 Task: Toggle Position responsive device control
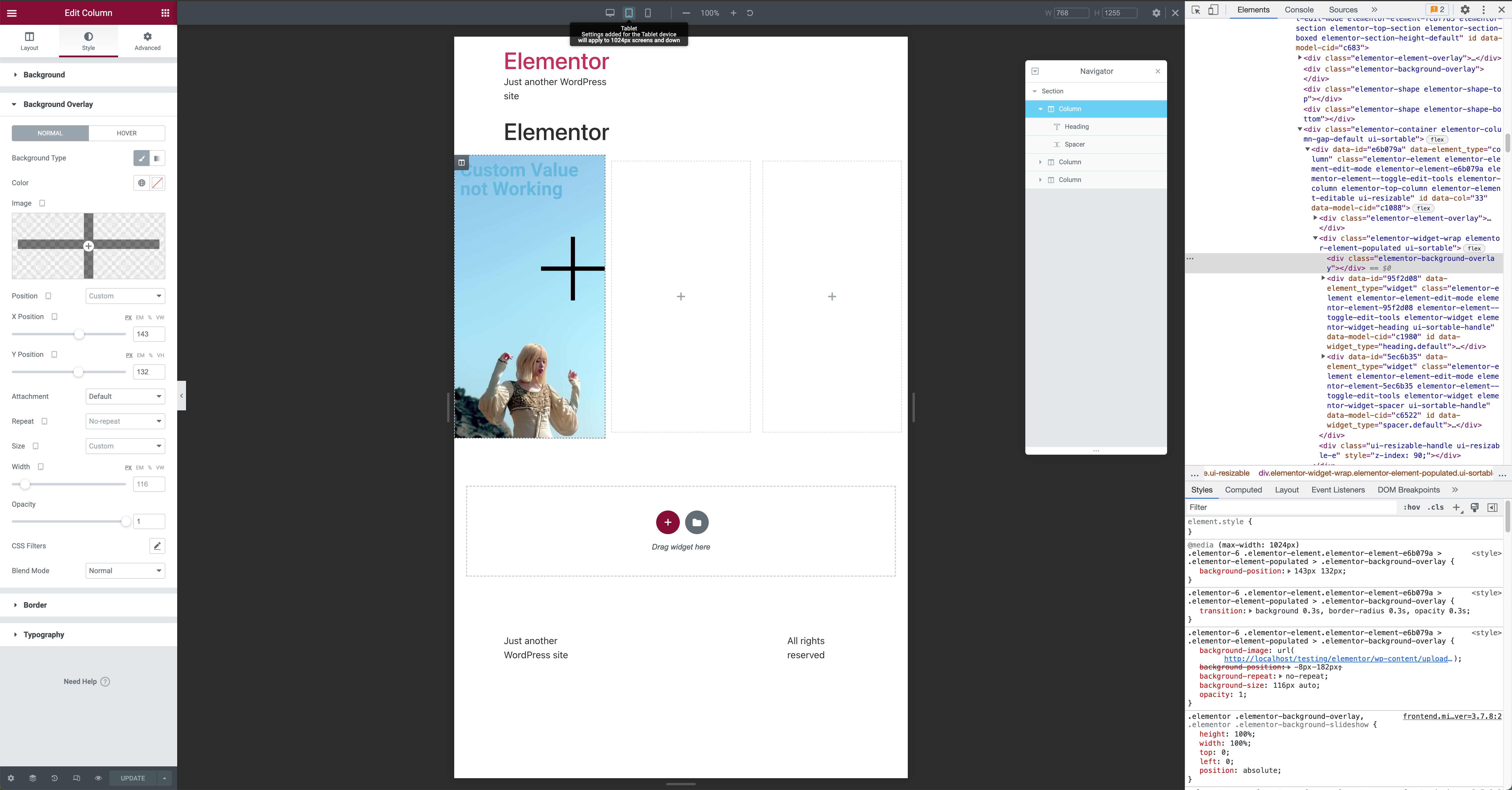tap(48, 296)
